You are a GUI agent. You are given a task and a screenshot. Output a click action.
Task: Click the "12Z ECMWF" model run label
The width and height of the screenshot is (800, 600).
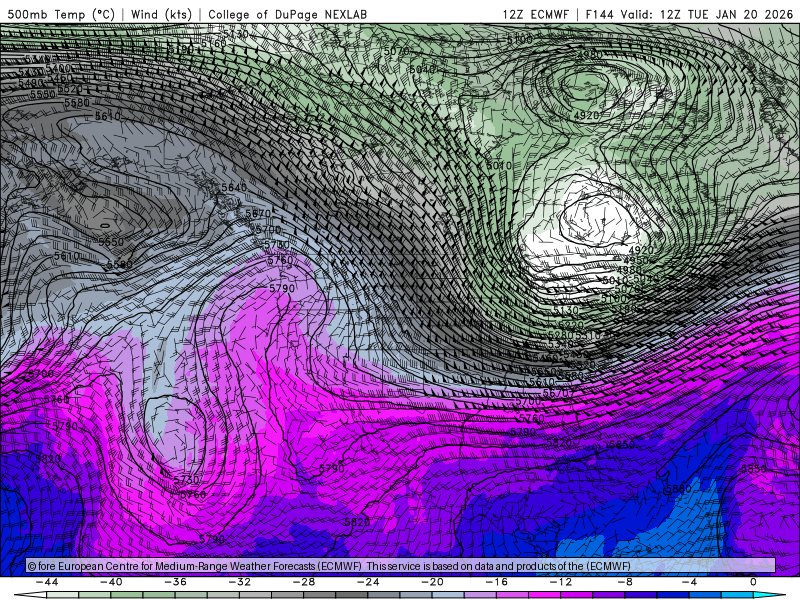click(535, 14)
